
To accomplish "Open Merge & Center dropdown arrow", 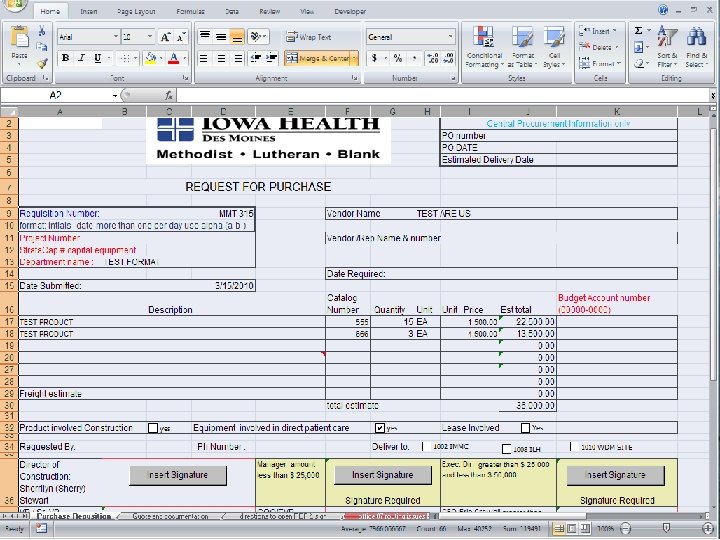I will coord(354,58).
